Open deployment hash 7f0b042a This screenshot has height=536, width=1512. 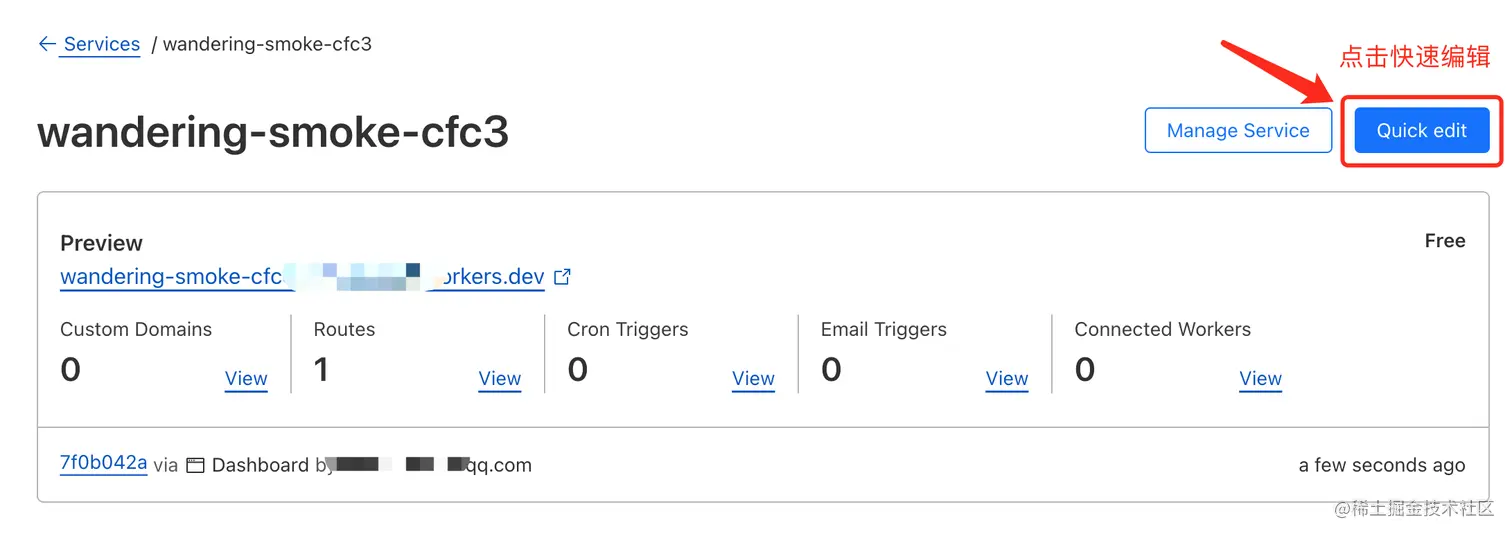click(103, 463)
